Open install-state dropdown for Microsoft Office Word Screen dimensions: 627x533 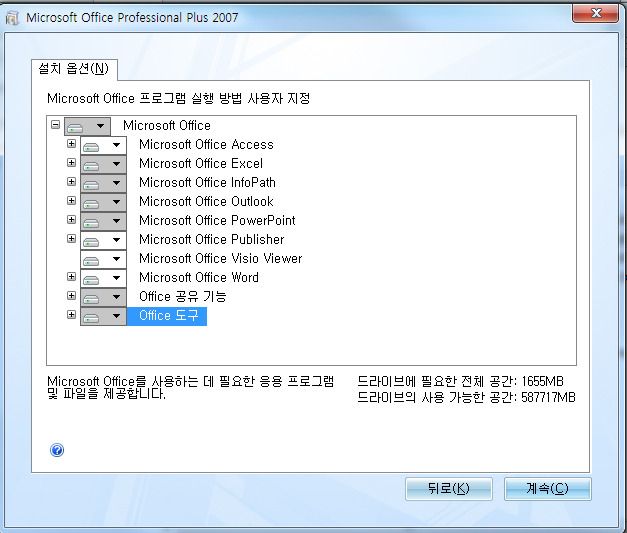tap(104, 278)
